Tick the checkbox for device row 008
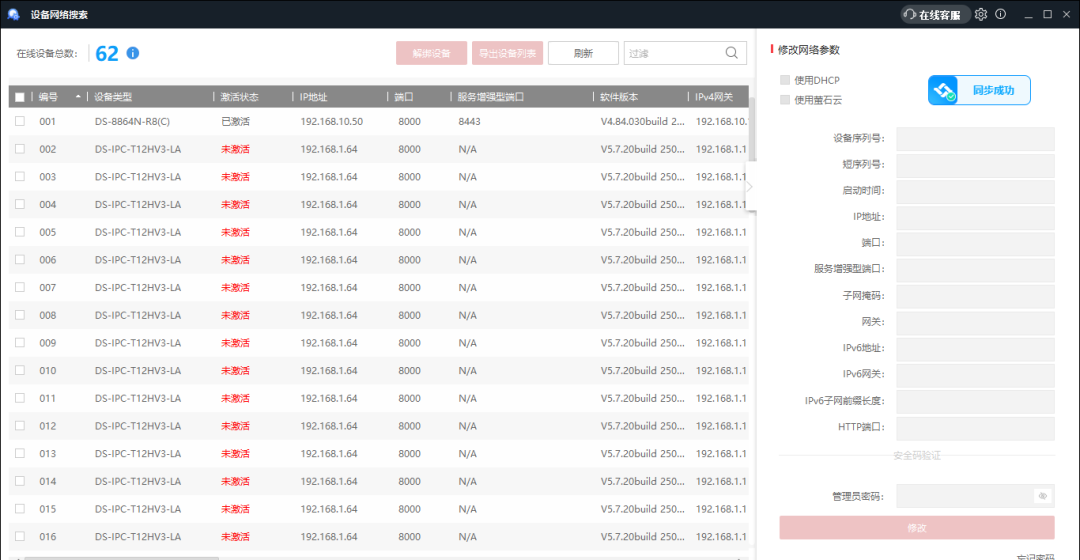 coord(19,315)
